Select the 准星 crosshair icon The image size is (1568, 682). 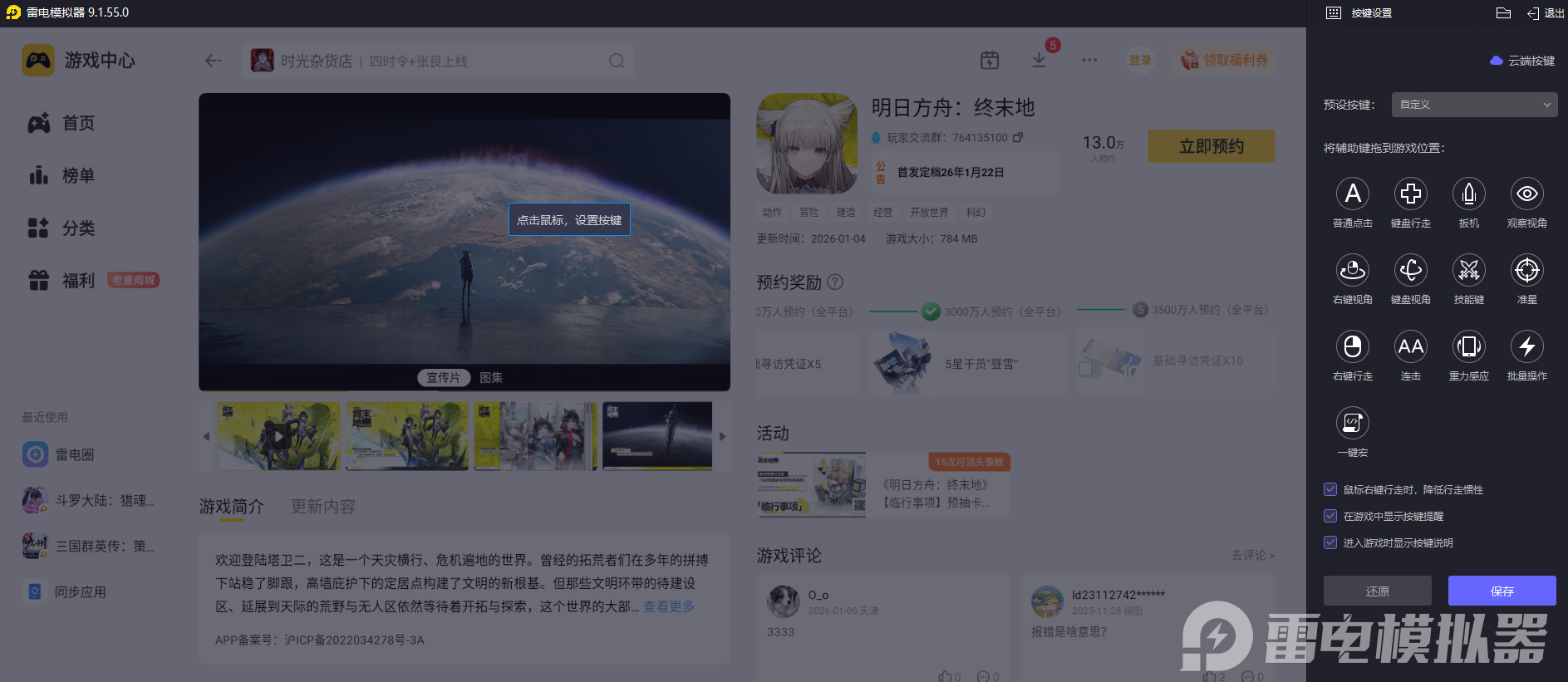1526,271
